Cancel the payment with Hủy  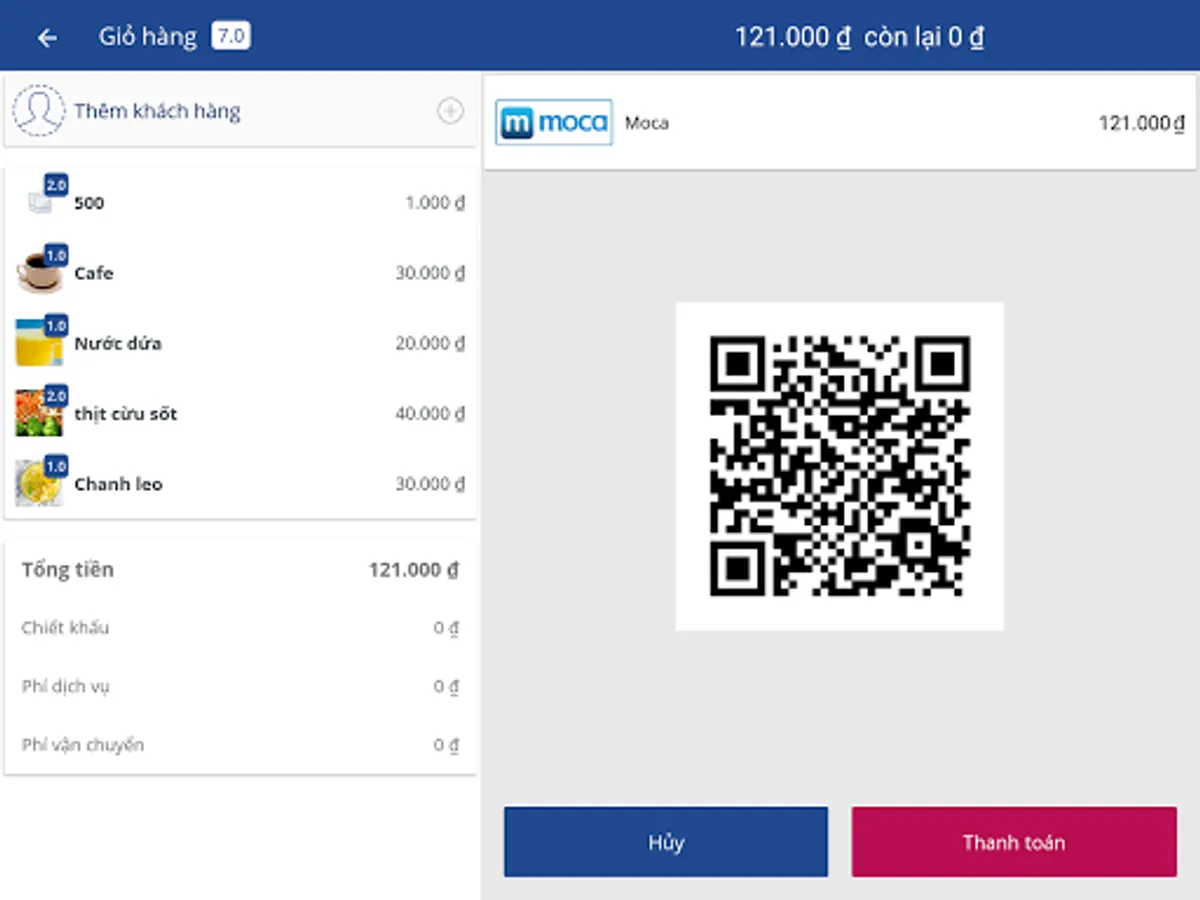666,842
